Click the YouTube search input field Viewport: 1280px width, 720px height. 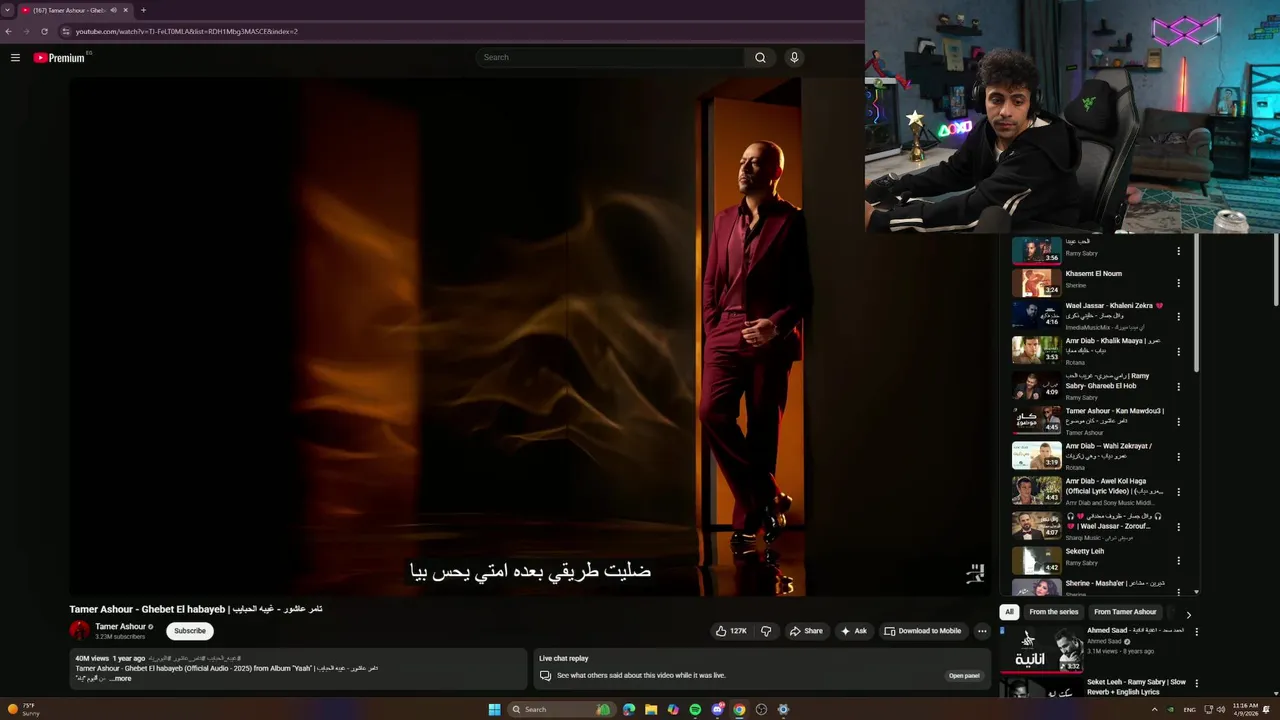coord(610,57)
